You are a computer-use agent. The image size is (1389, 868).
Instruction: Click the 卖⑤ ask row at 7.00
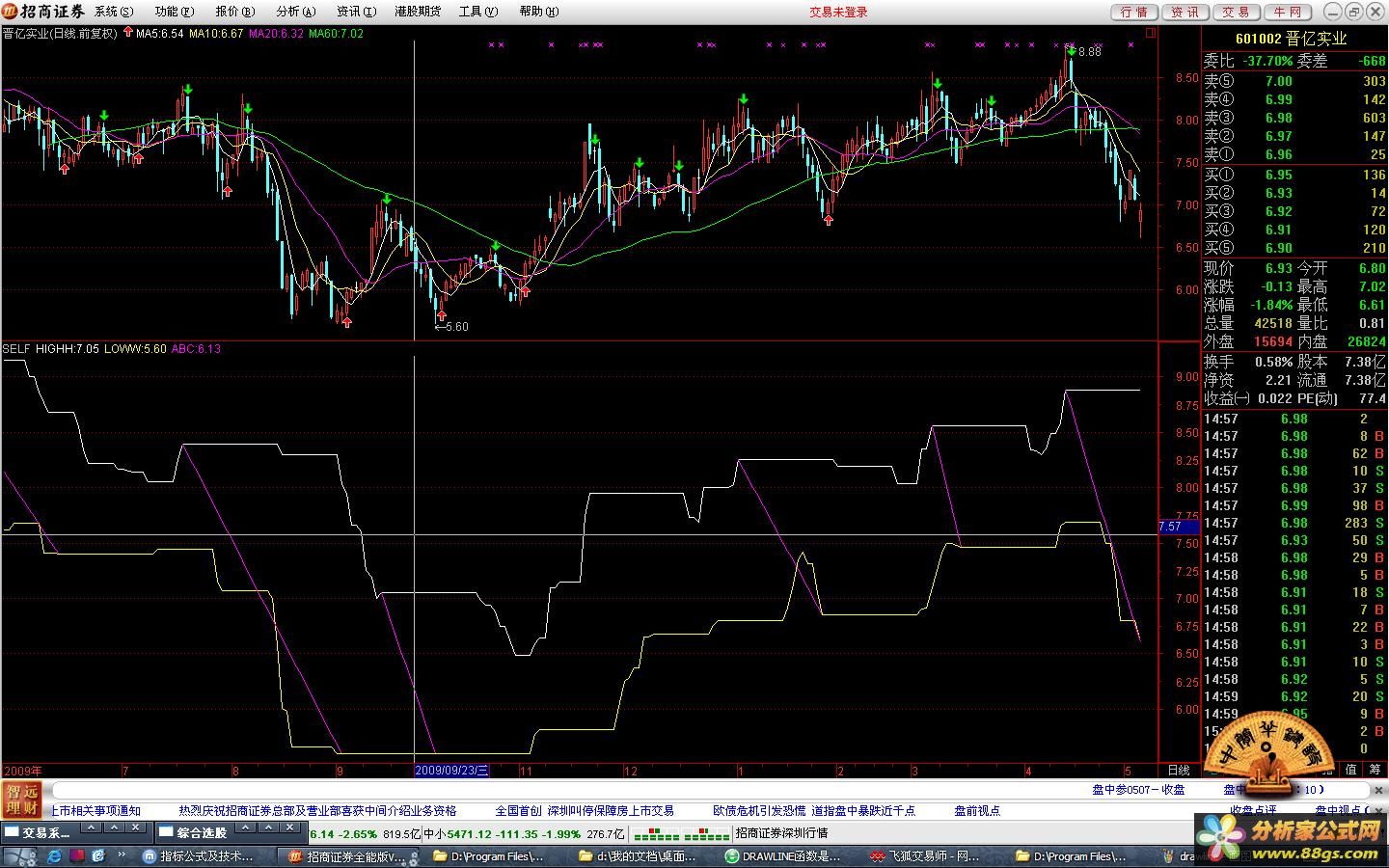click(x=1294, y=81)
